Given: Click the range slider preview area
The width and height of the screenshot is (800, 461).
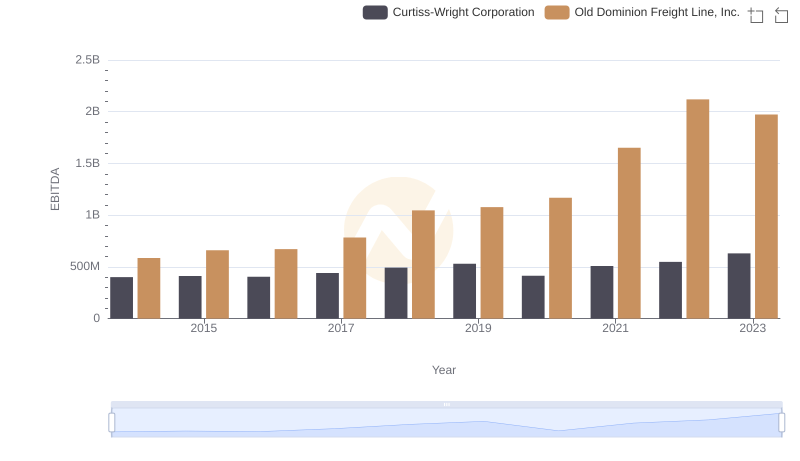Looking at the screenshot, I should pyautogui.click(x=446, y=423).
